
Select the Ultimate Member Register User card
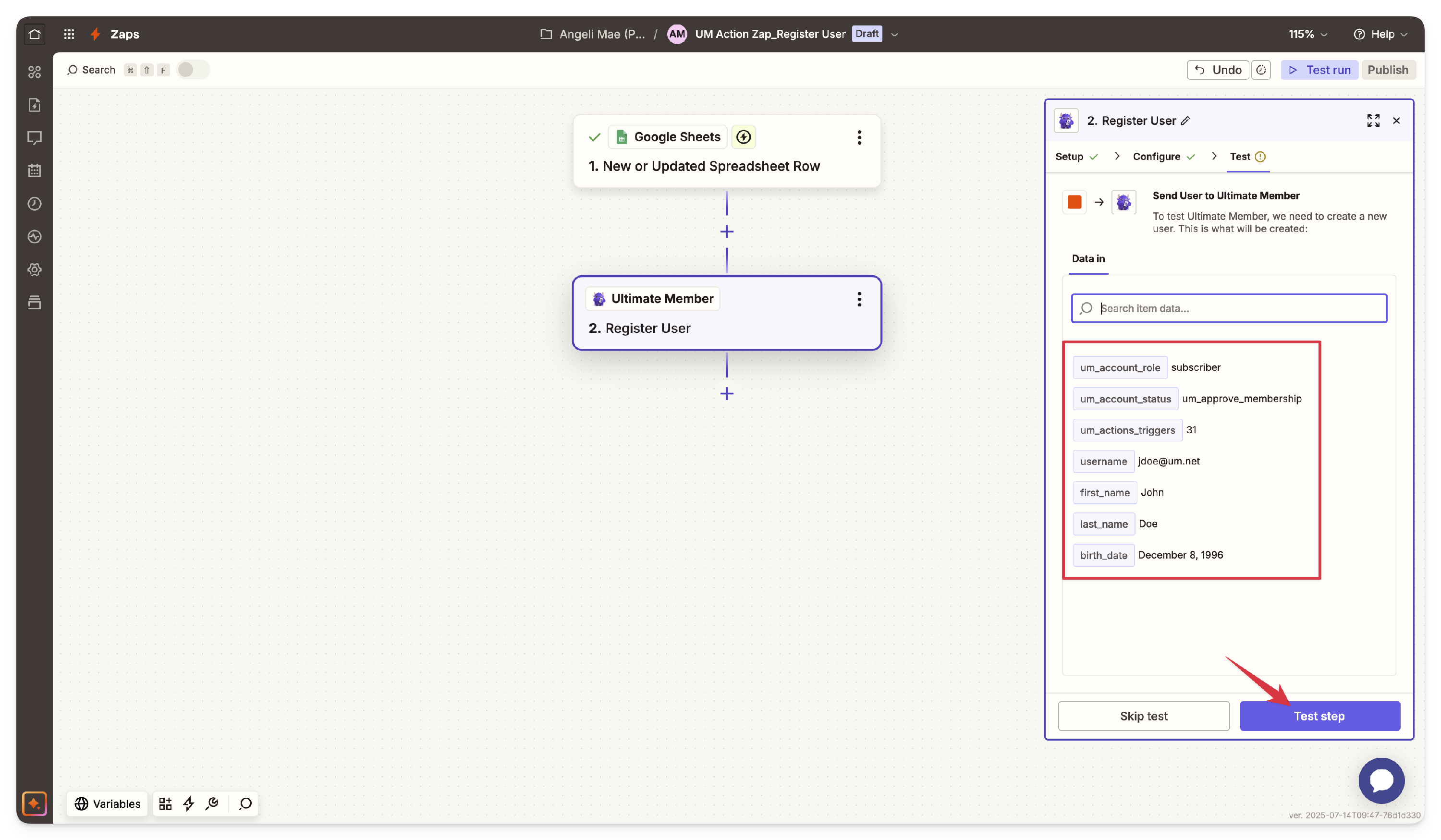point(726,313)
